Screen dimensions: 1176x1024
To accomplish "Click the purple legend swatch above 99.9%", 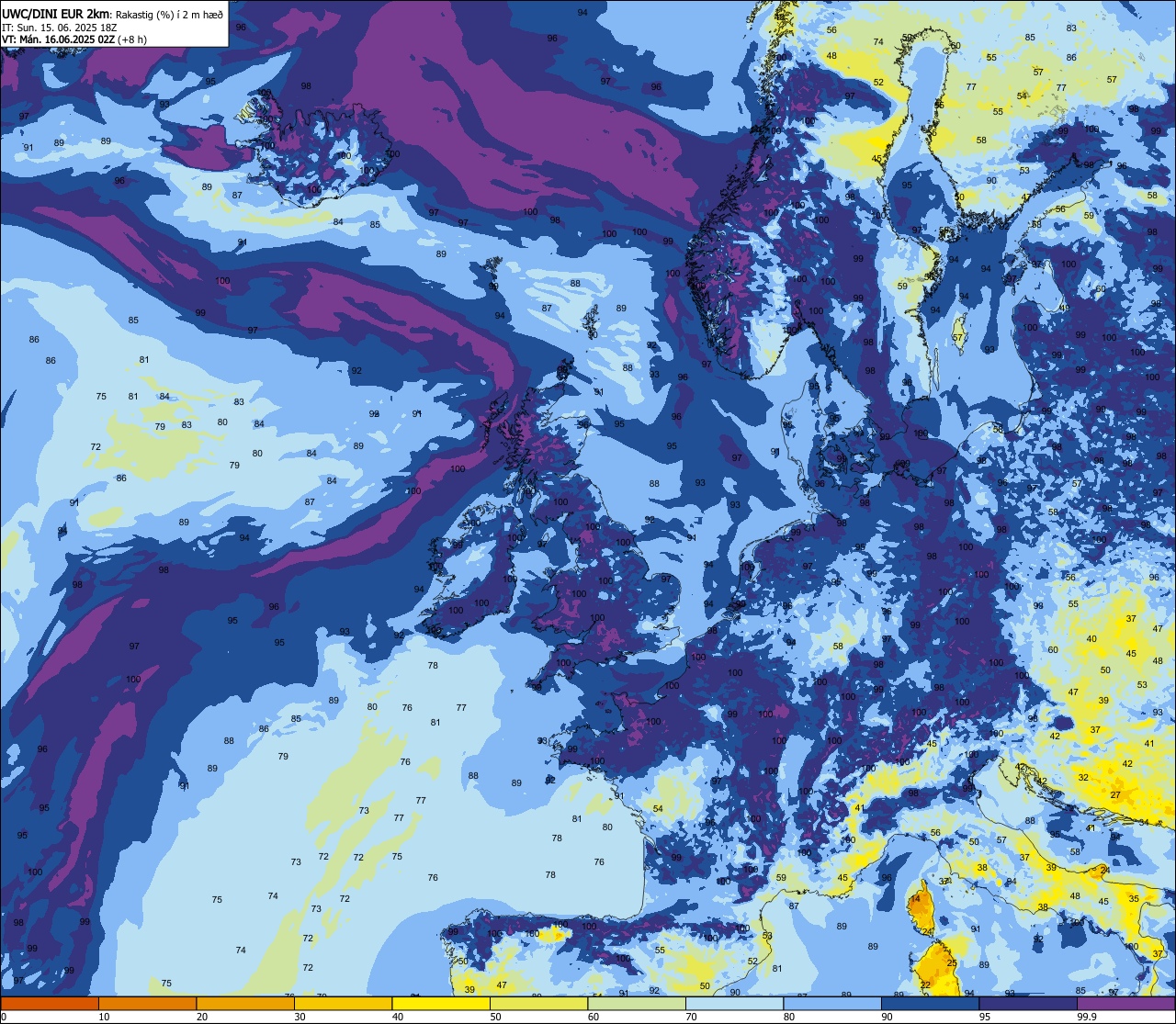I will pos(1125,1003).
